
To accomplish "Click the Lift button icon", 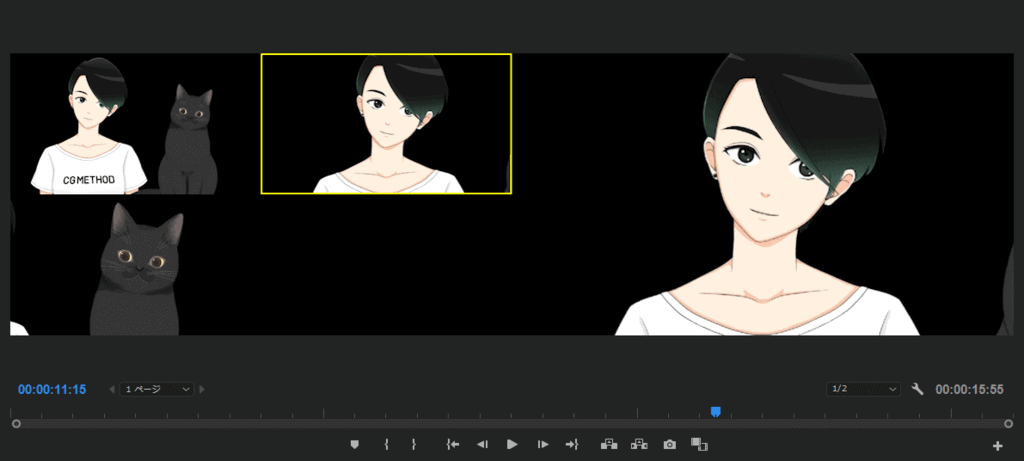I will point(607,444).
